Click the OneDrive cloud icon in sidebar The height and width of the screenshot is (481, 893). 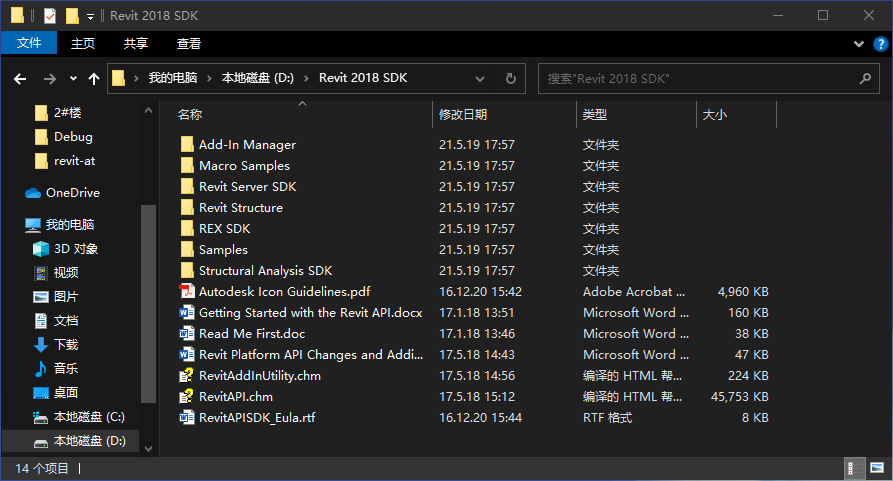click(33, 193)
